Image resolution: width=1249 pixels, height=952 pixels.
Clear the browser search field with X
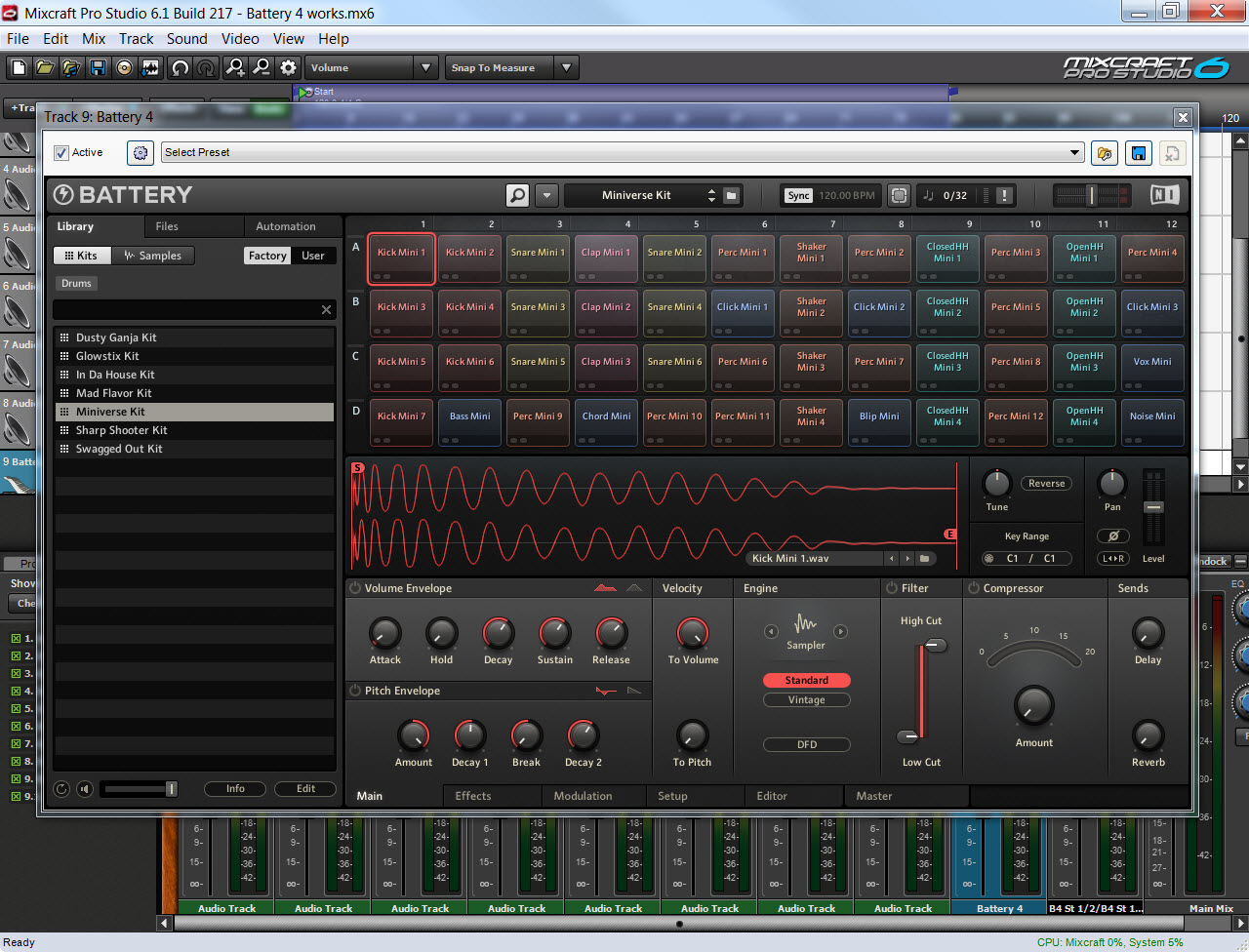[326, 310]
